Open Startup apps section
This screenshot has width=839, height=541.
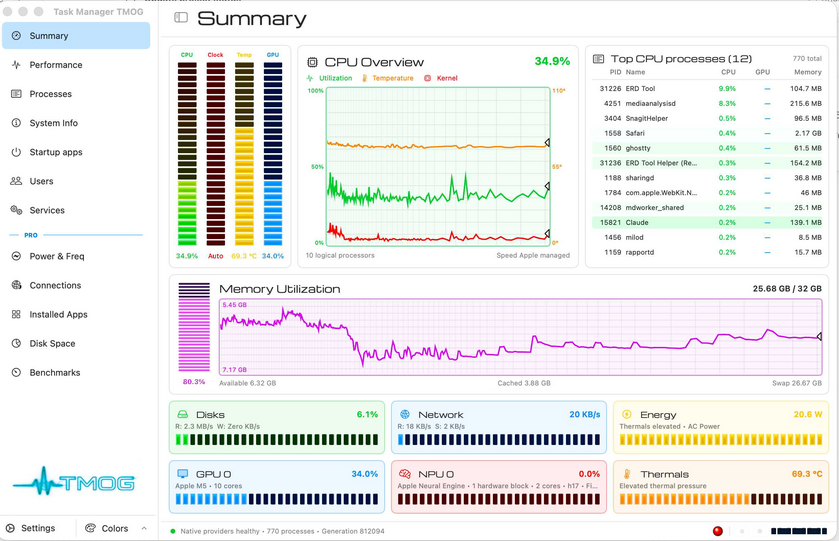pos(76,152)
